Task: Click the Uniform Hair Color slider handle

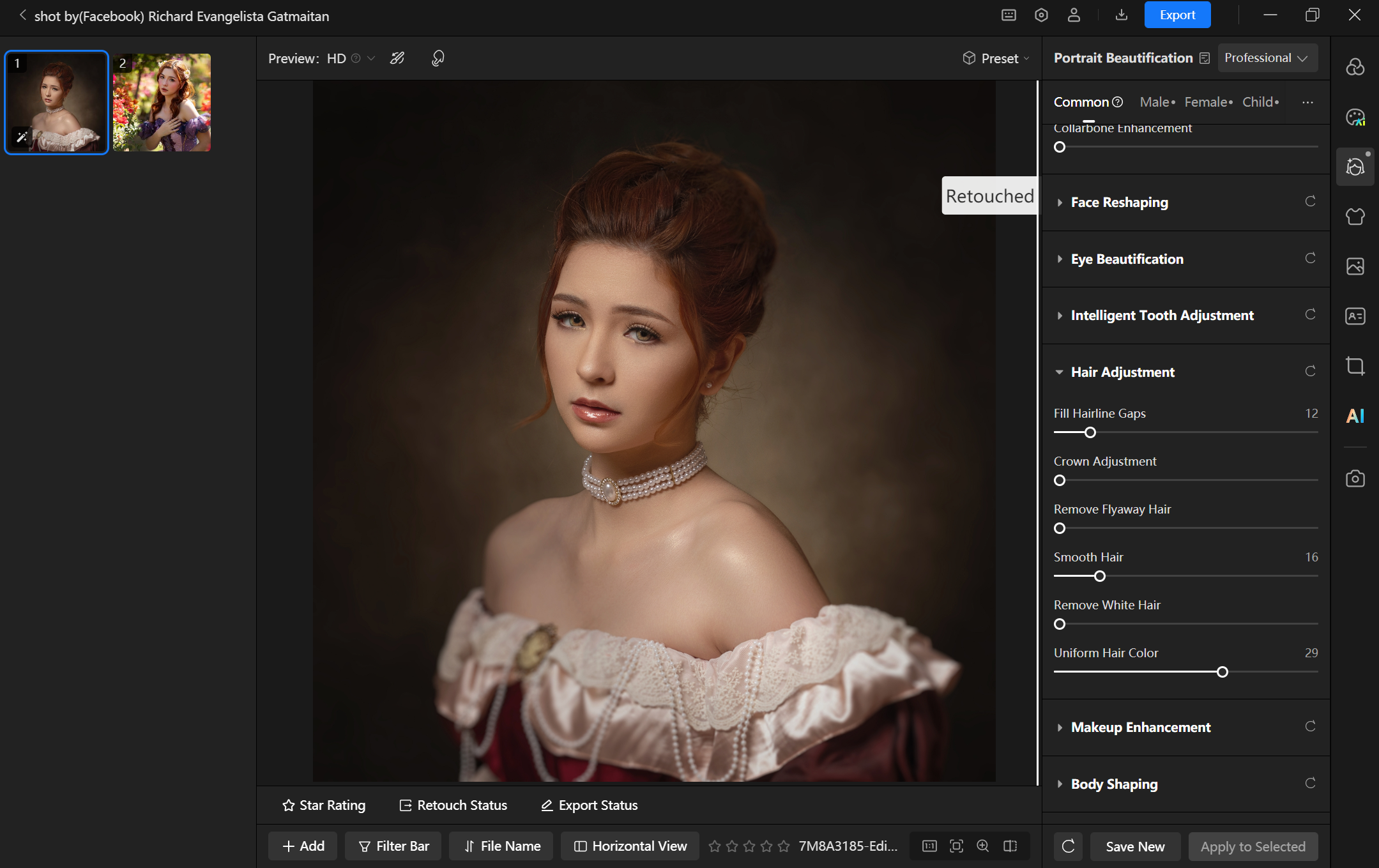Action: click(1222, 672)
